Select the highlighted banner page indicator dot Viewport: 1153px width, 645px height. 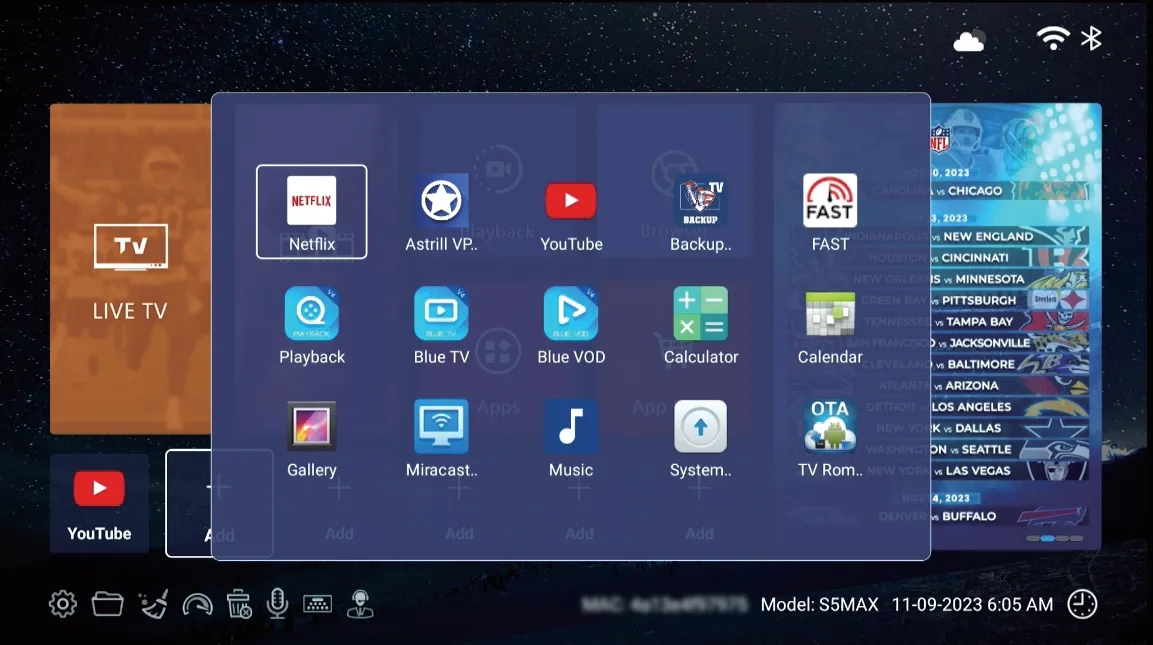coord(1048,538)
